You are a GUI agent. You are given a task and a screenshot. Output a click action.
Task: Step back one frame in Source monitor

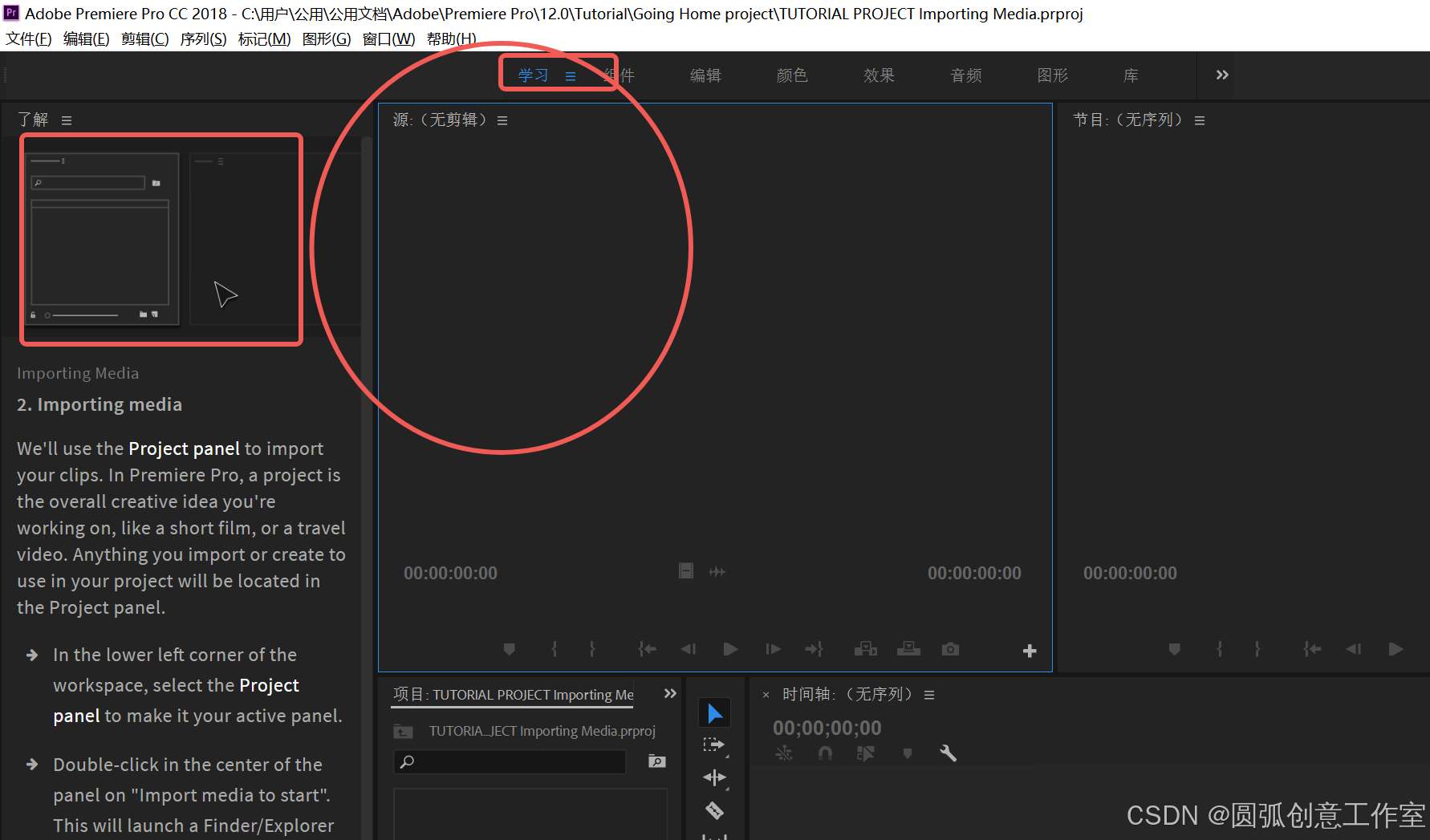coord(688,649)
